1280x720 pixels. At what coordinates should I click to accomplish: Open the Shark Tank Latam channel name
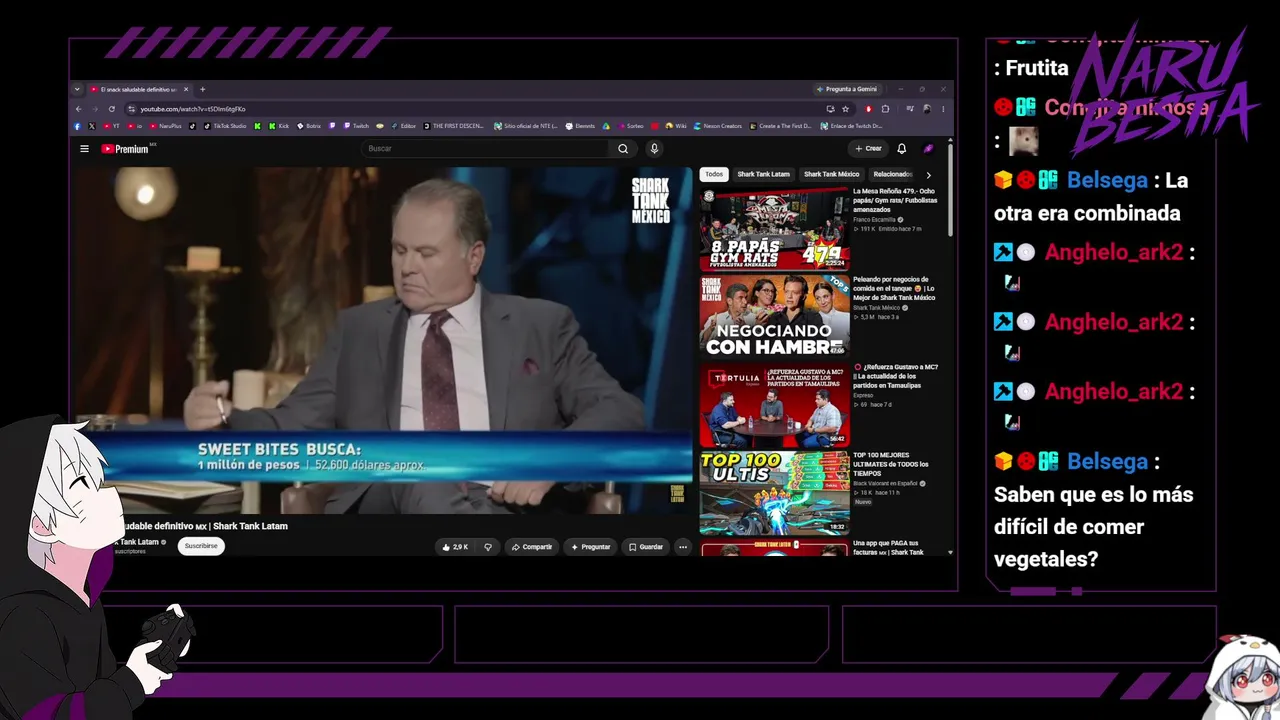click(137, 542)
